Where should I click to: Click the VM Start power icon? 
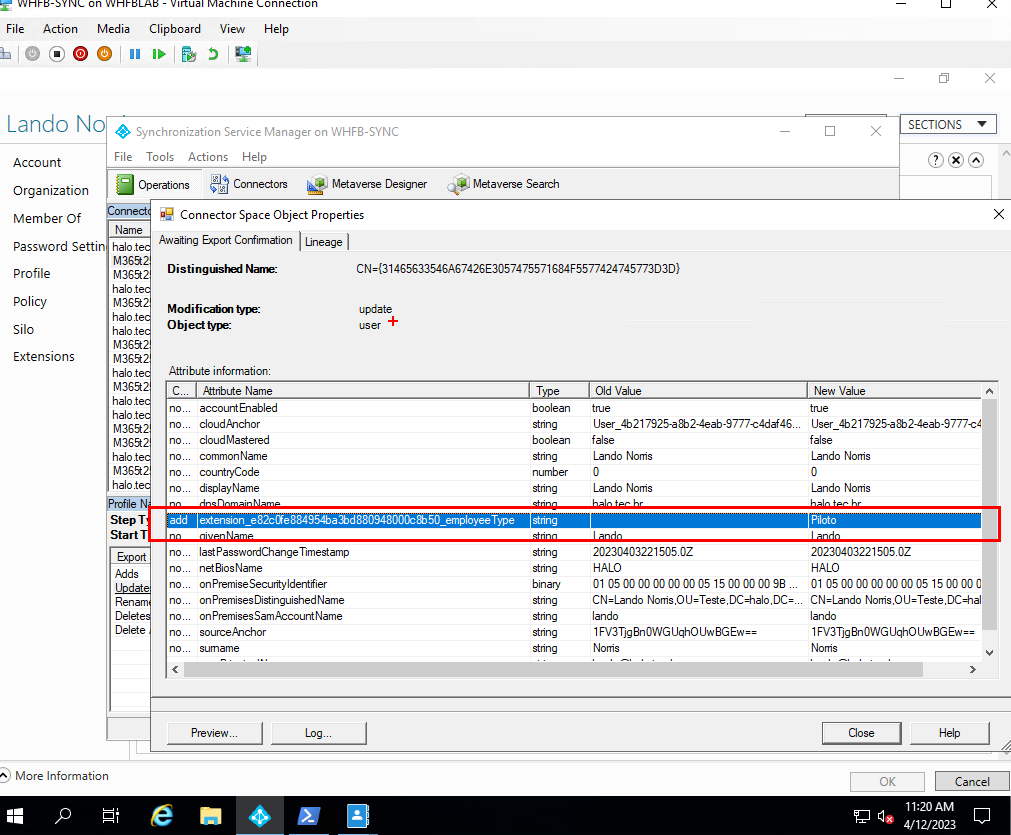click(32, 54)
